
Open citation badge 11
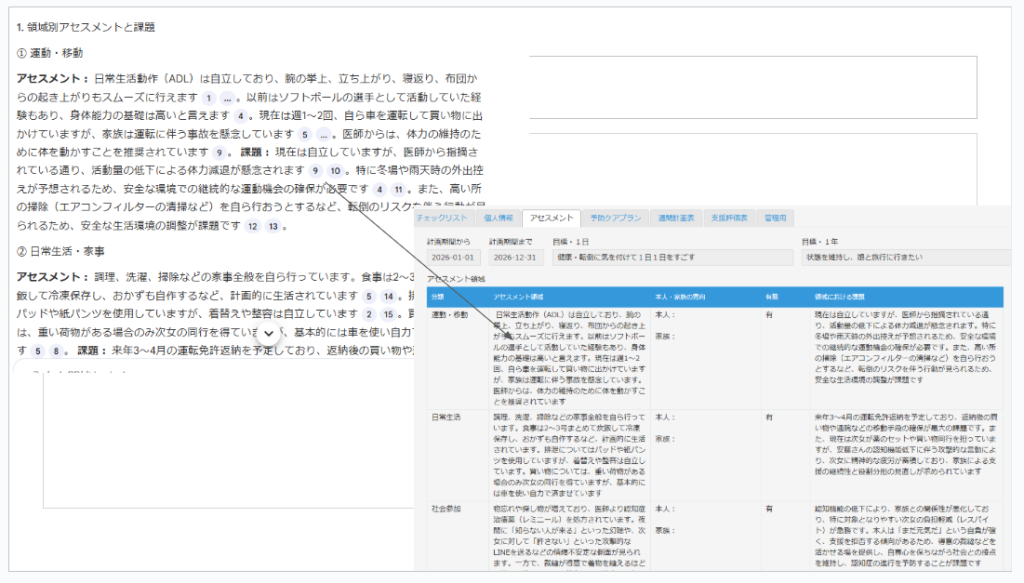tap(397, 189)
